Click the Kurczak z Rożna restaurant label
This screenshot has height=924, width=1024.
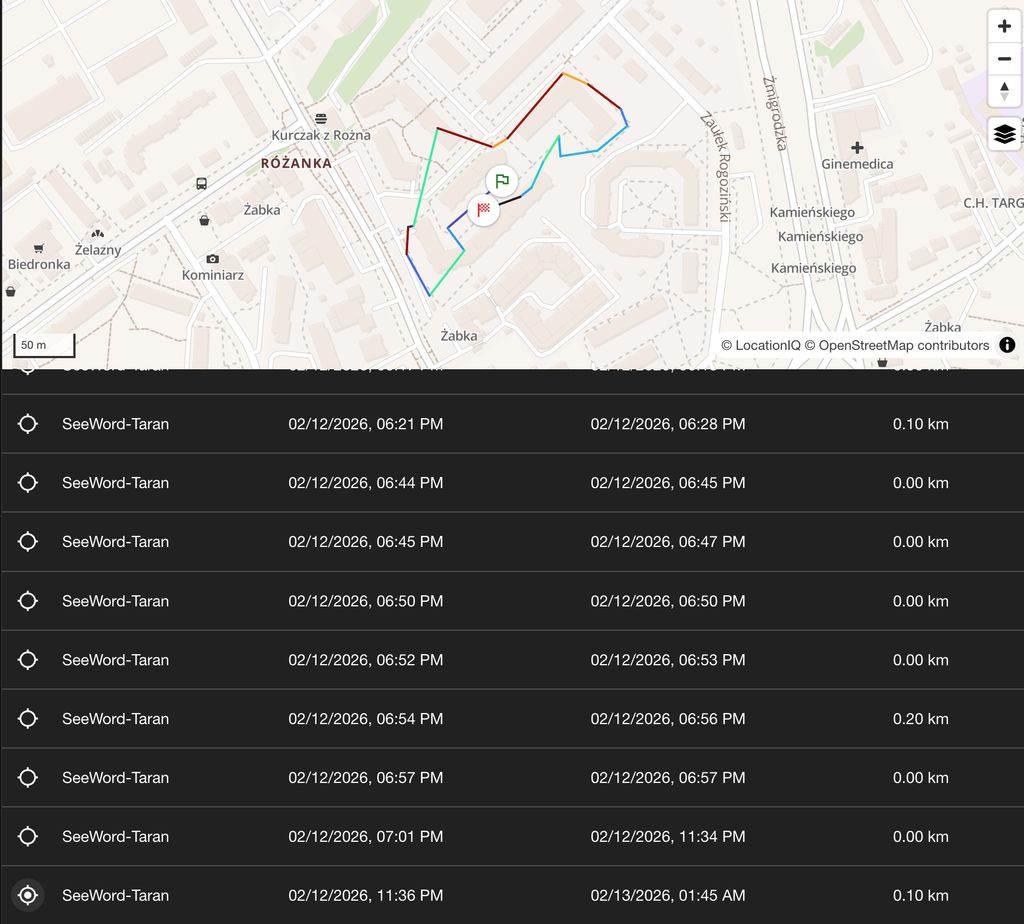321,135
